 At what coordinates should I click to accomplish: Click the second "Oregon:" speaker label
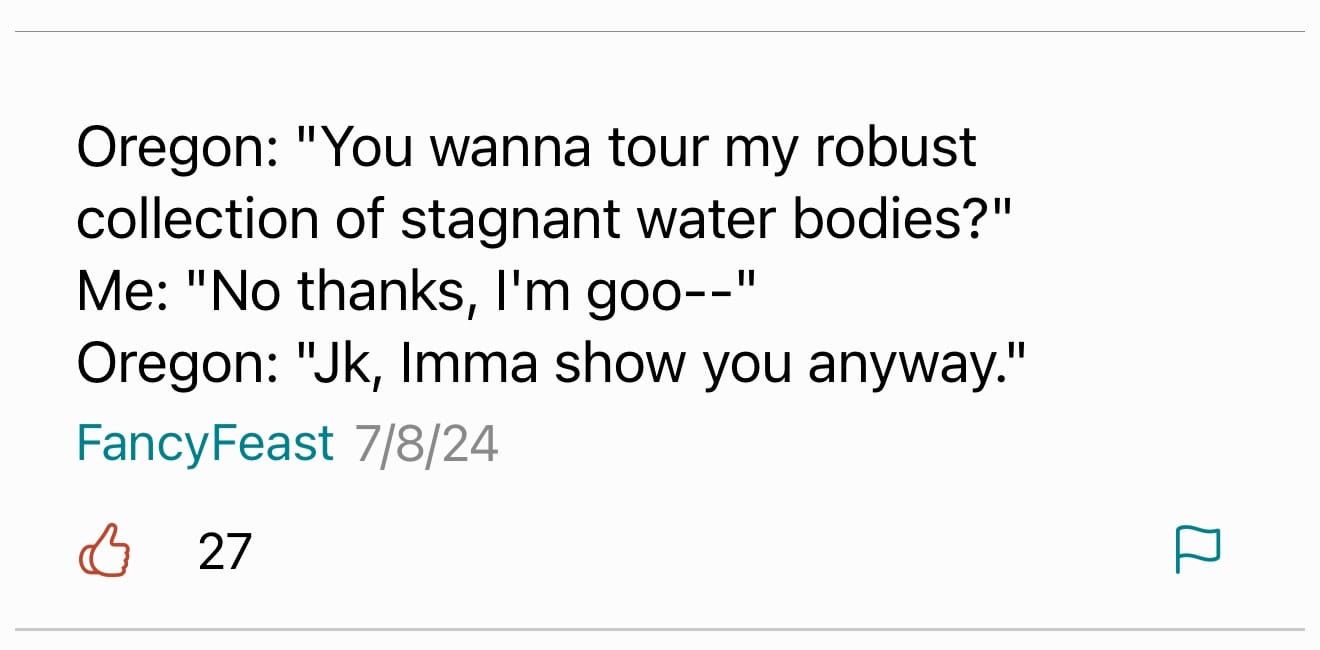click(x=170, y=367)
